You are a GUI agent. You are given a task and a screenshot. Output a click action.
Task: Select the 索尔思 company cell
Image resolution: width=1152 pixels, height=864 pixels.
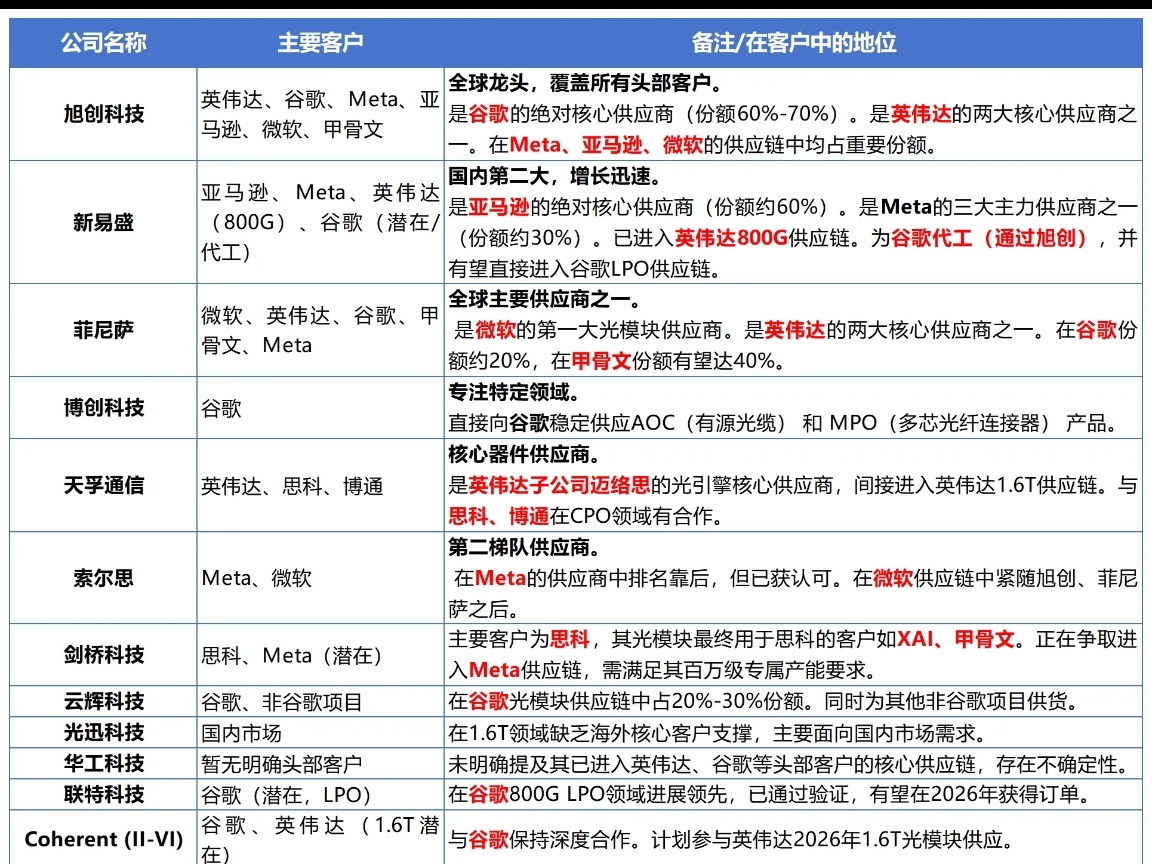(x=104, y=578)
